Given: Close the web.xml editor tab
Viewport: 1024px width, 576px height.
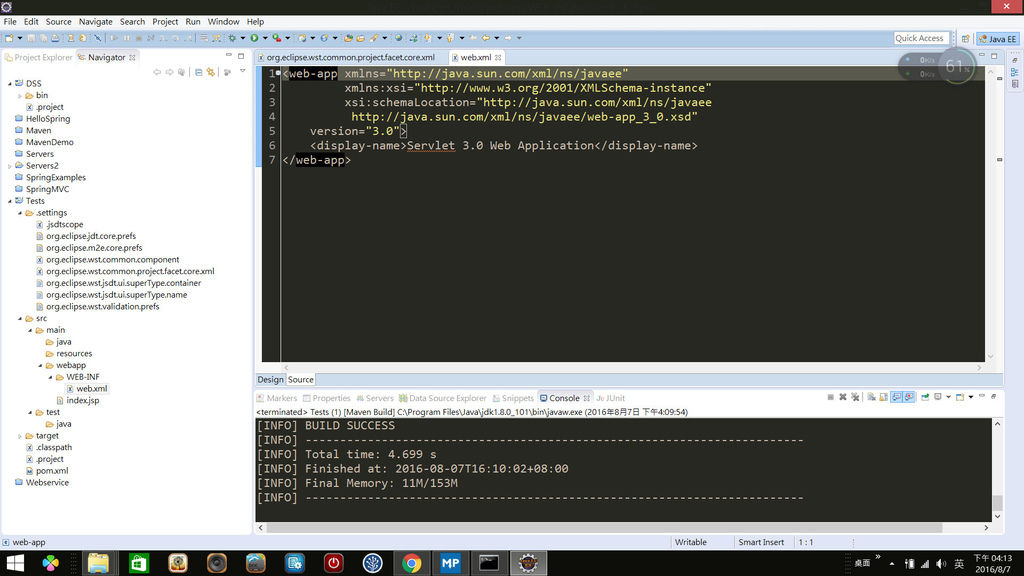Looking at the screenshot, I should tap(498, 57).
